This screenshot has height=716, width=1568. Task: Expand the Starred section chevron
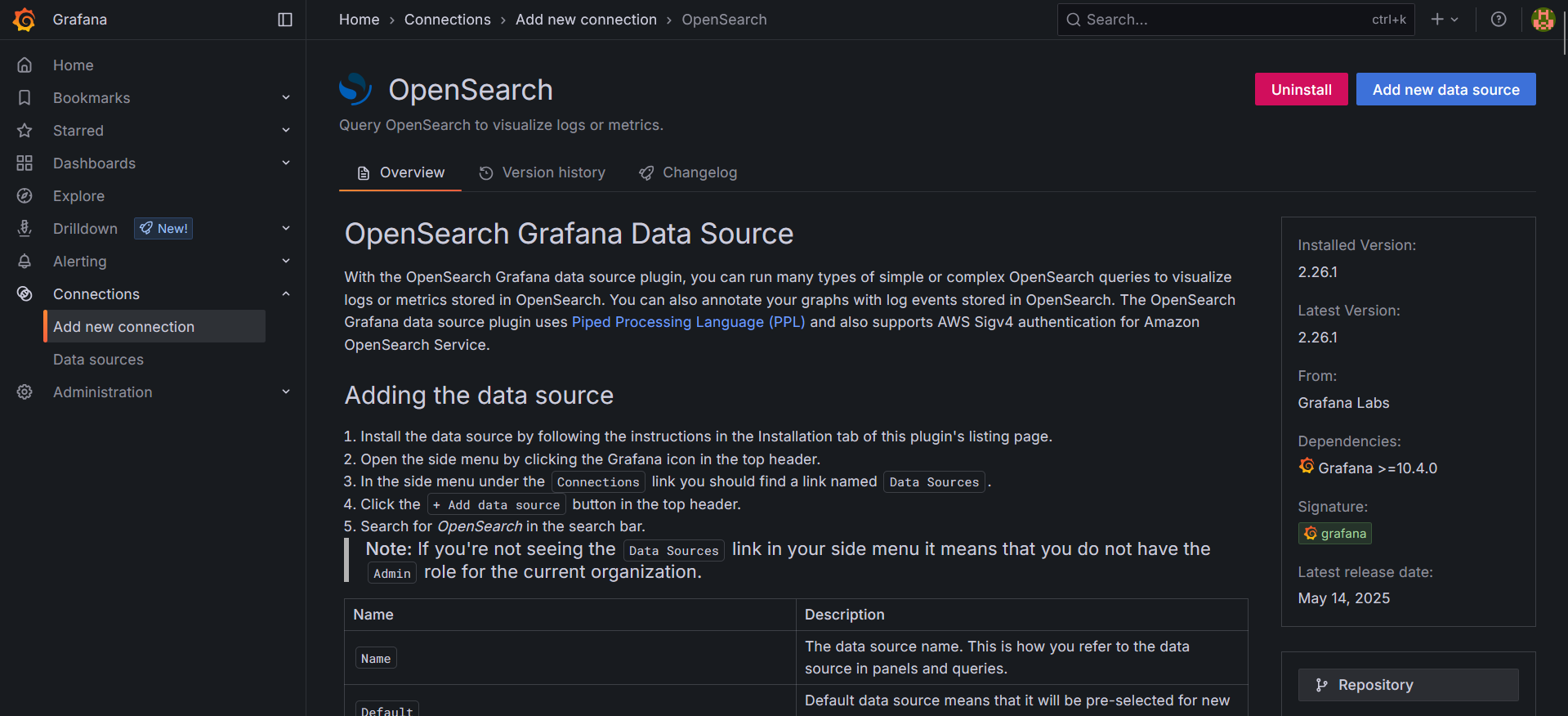[x=286, y=131]
